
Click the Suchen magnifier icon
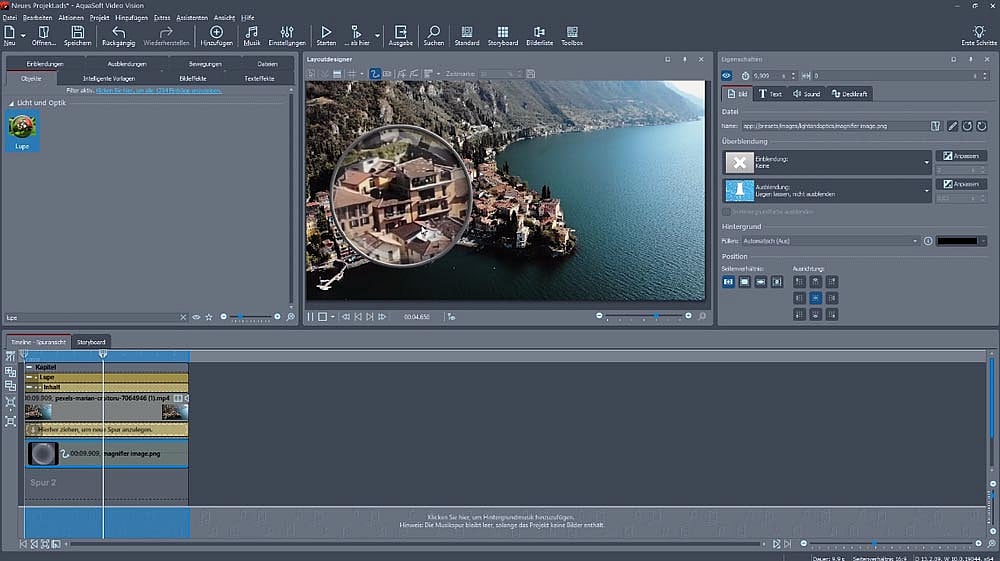(x=433, y=33)
